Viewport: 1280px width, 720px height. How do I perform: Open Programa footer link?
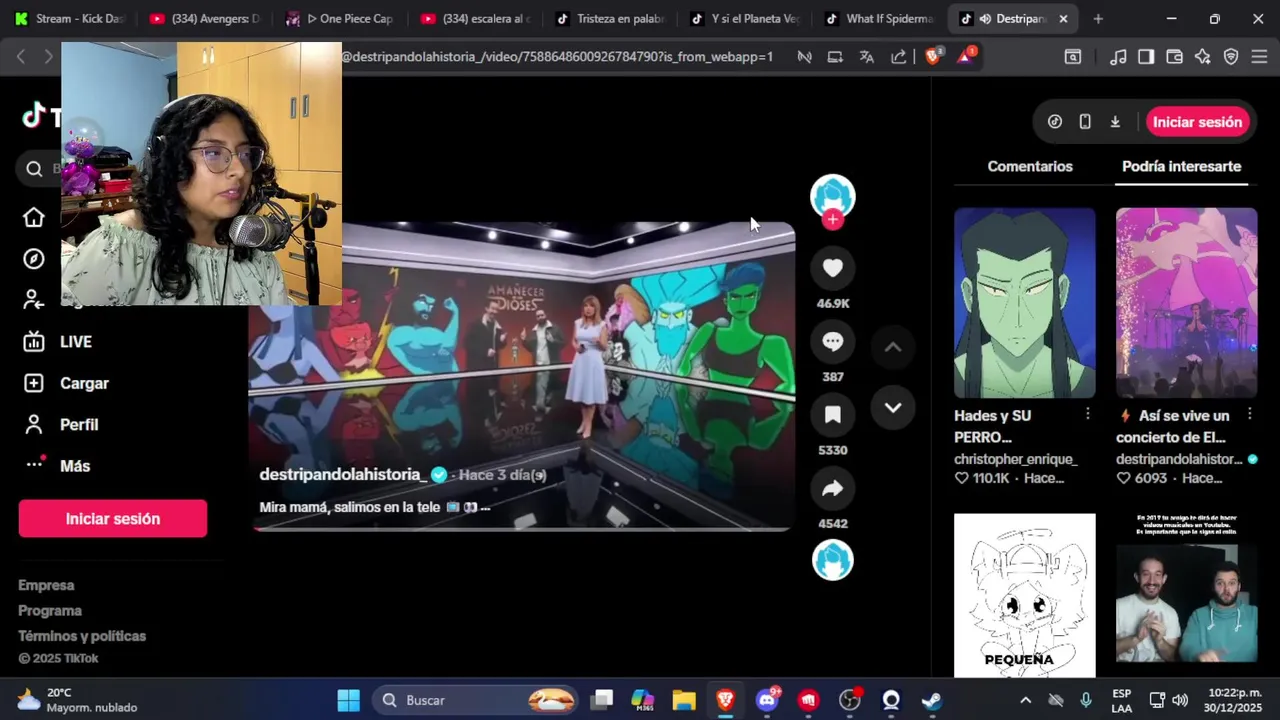tap(50, 611)
